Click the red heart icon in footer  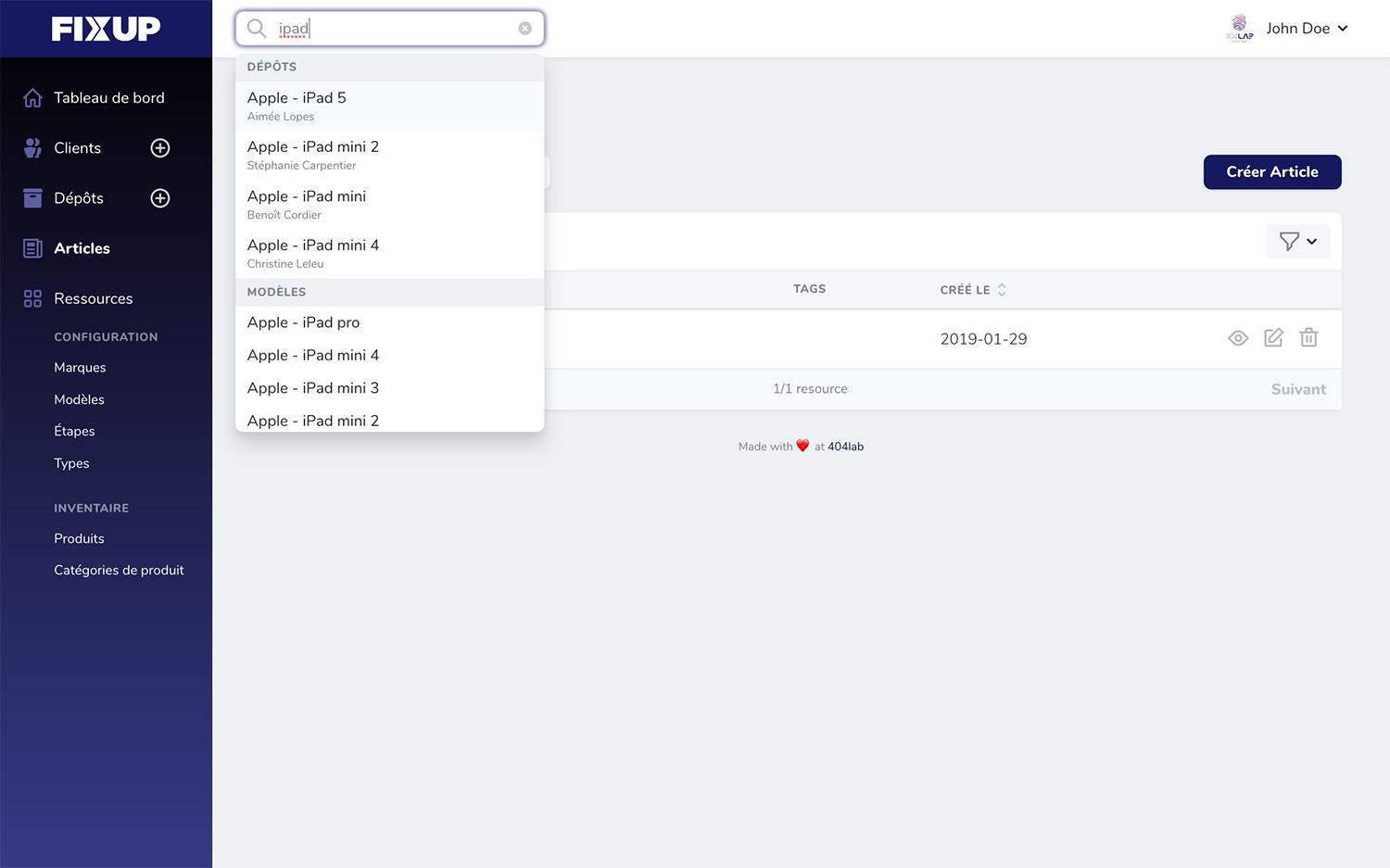click(802, 446)
